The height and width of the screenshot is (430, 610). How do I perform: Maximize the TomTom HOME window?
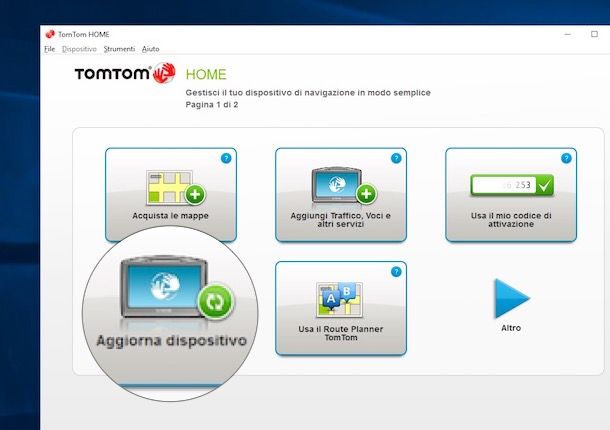594,34
